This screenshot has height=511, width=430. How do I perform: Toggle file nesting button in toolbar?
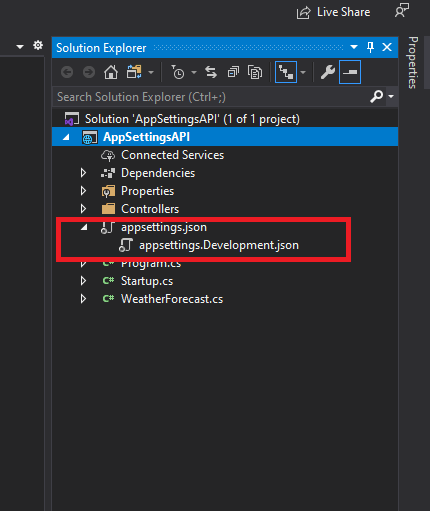click(x=286, y=72)
